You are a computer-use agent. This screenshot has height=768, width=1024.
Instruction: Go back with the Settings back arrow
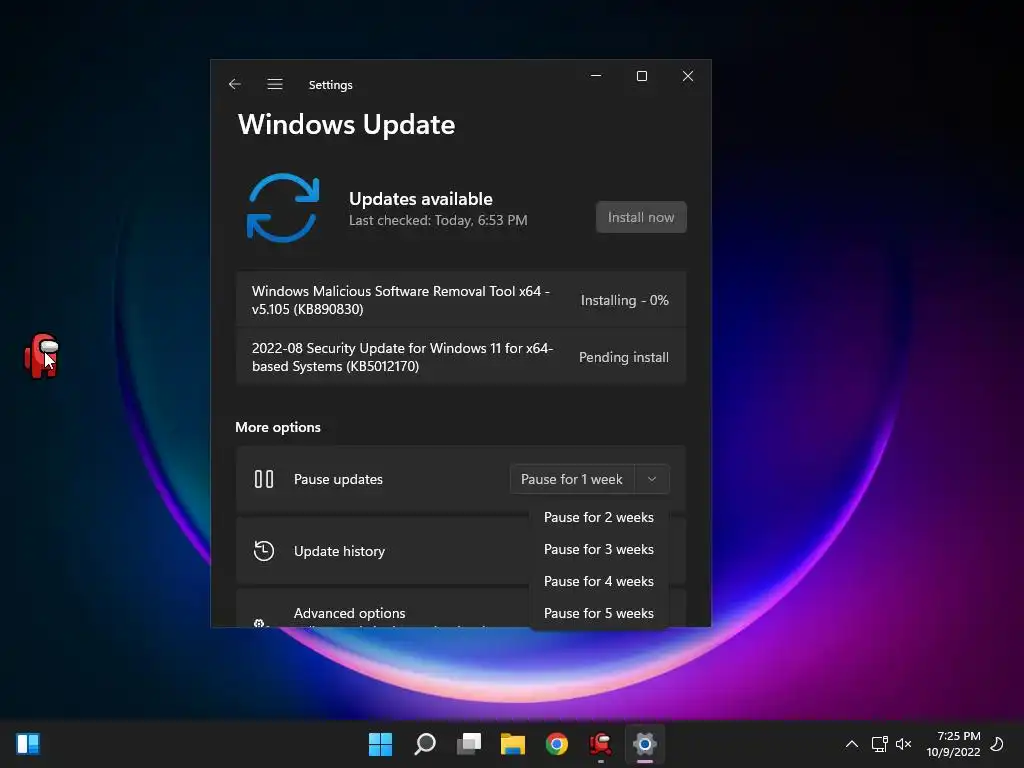pyautogui.click(x=235, y=84)
